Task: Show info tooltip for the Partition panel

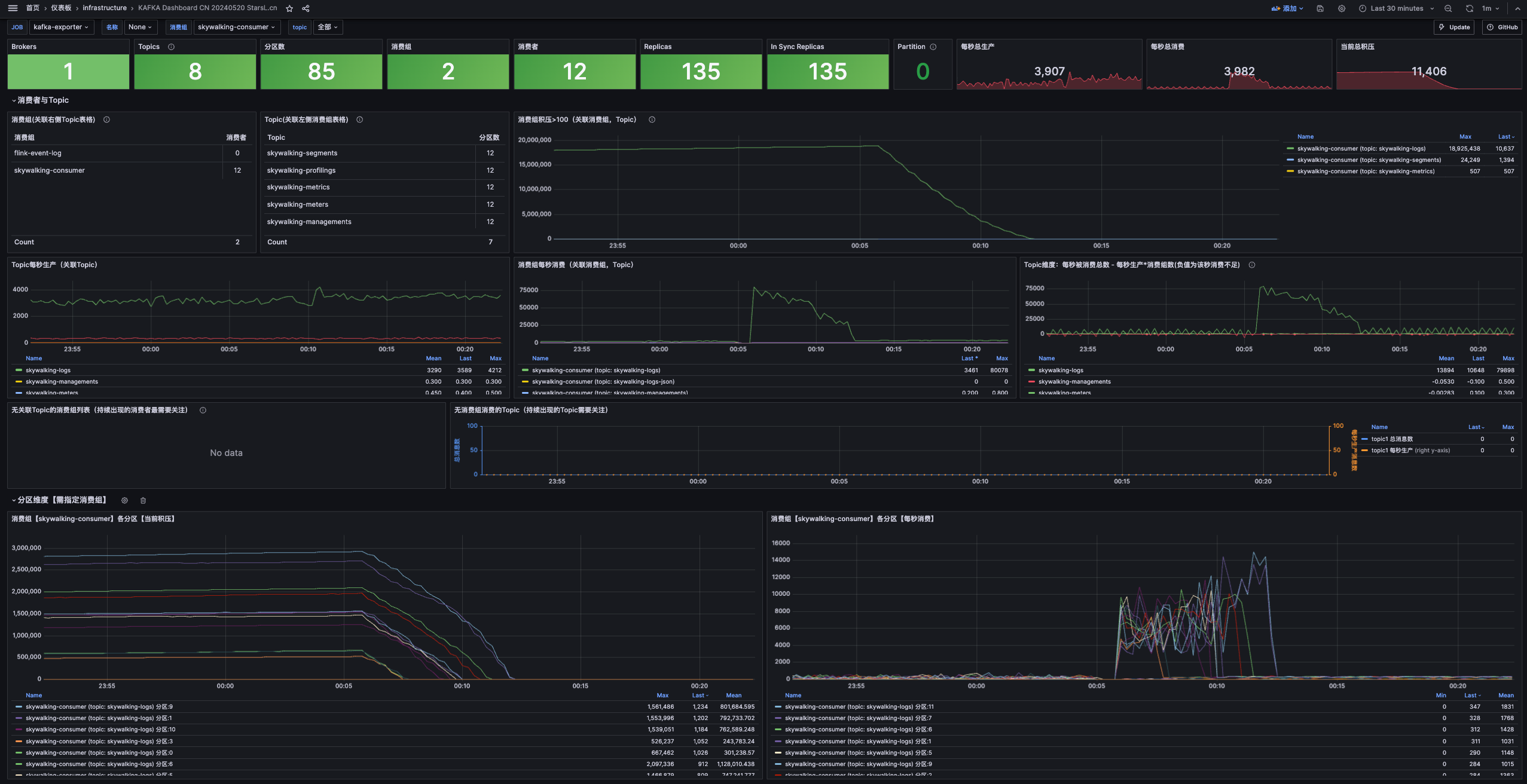Action: pos(933,47)
